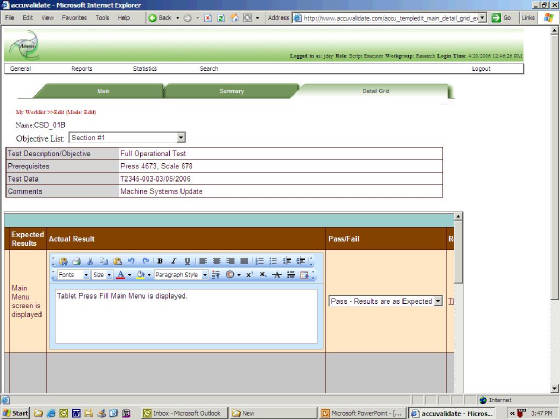Decrease indent in the editor toolbar
Screen dimensions: 560x420
tap(287, 261)
